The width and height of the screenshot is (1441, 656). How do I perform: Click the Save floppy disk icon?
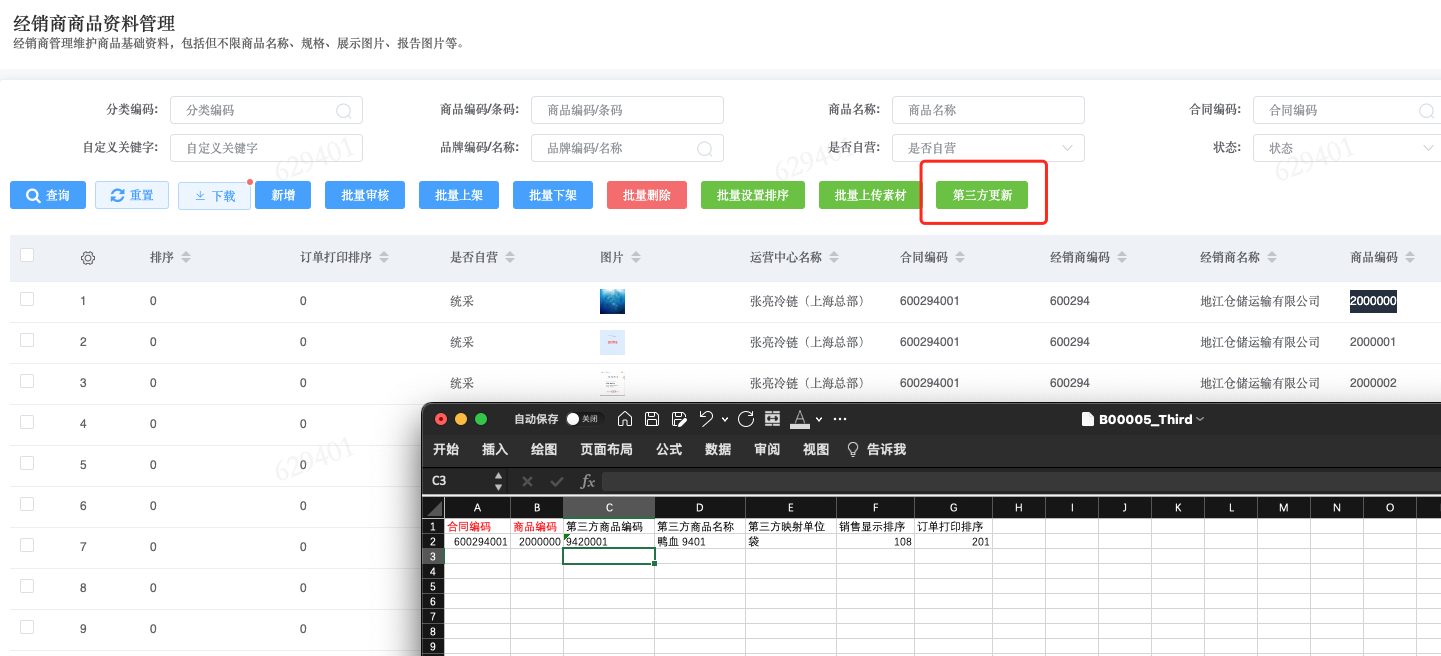point(652,419)
